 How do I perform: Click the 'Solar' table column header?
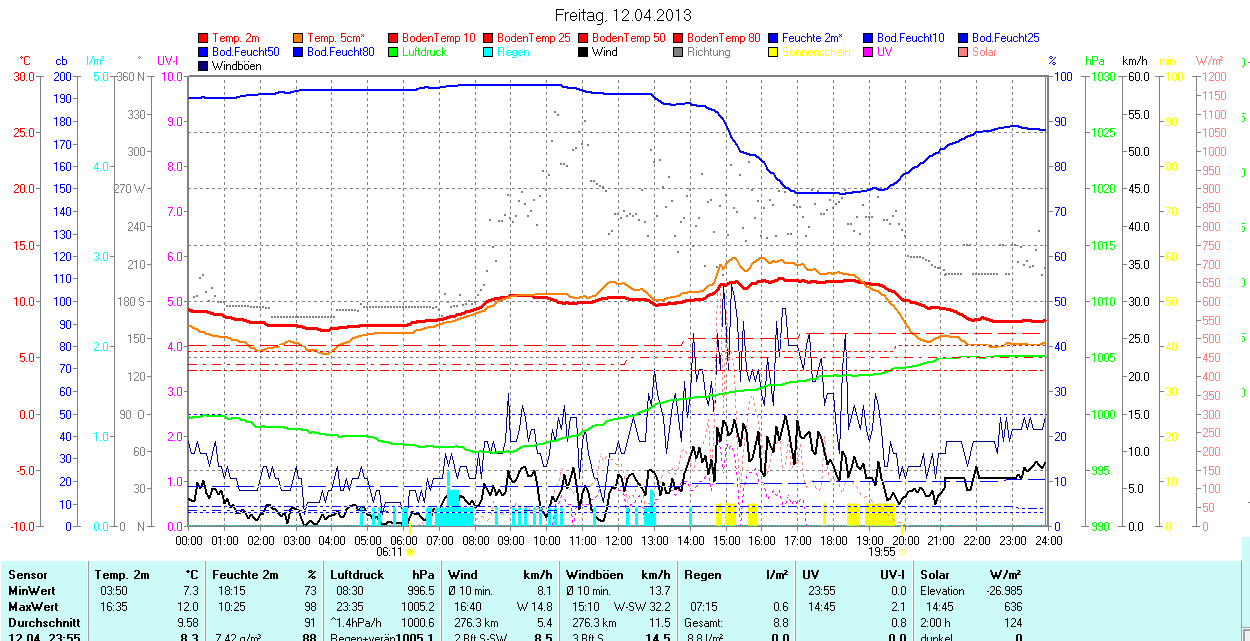point(935,575)
